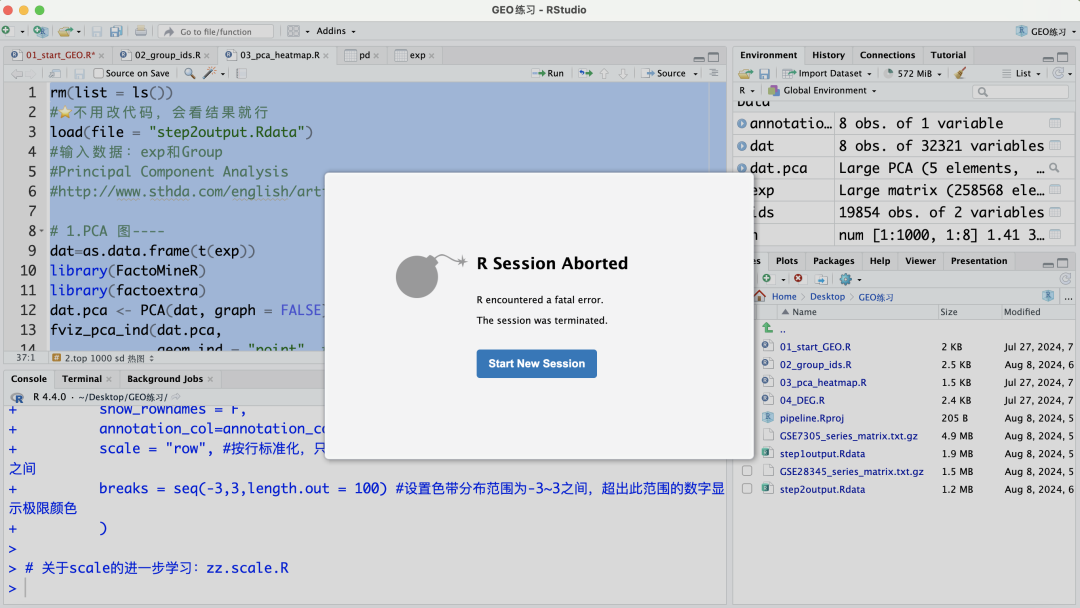1080x608 pixels.
Task: Click browse path ellipsis in Files pane
Action: (1068, 297)
